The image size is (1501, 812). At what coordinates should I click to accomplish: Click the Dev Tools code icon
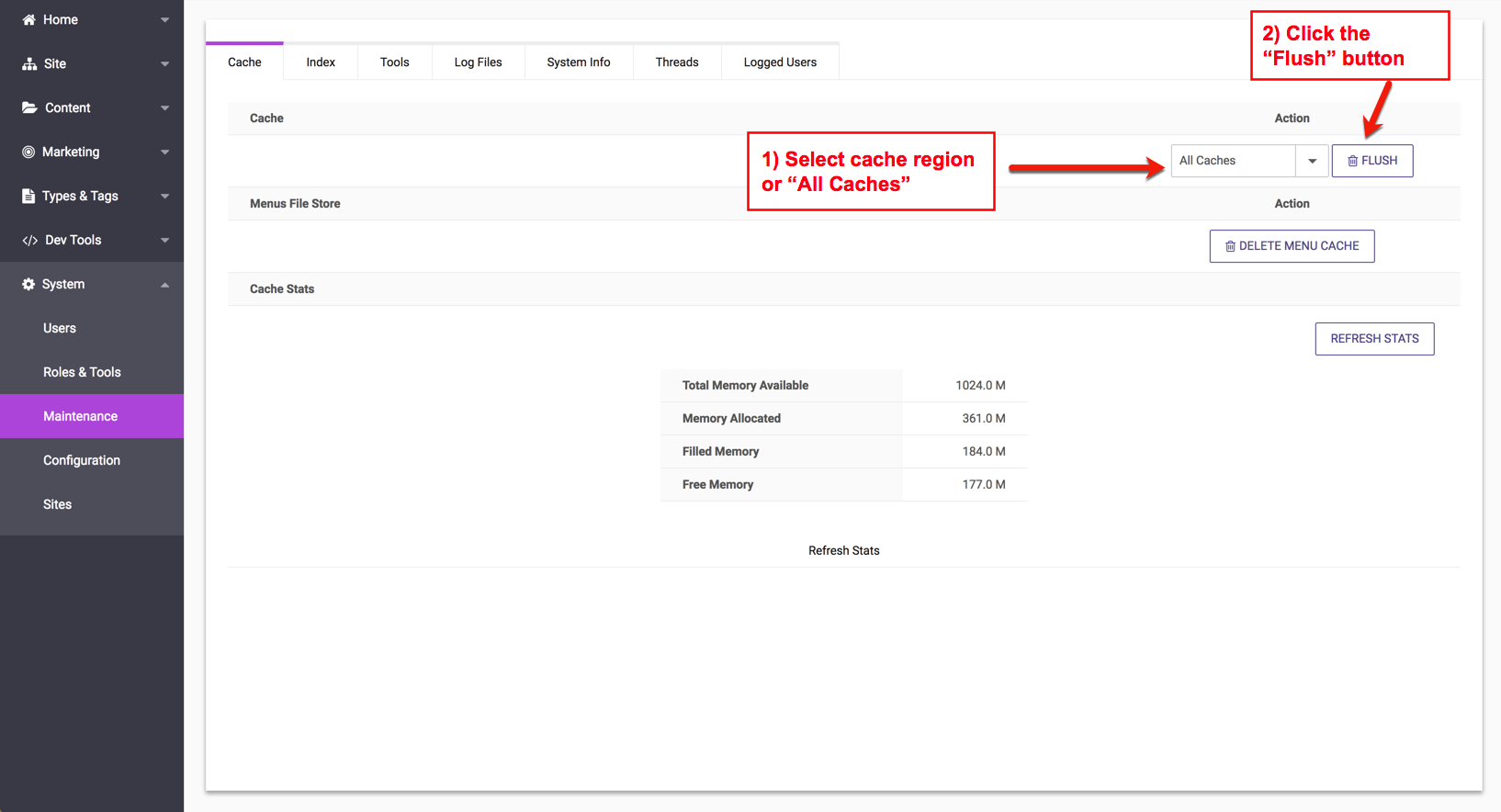[29, 240]
